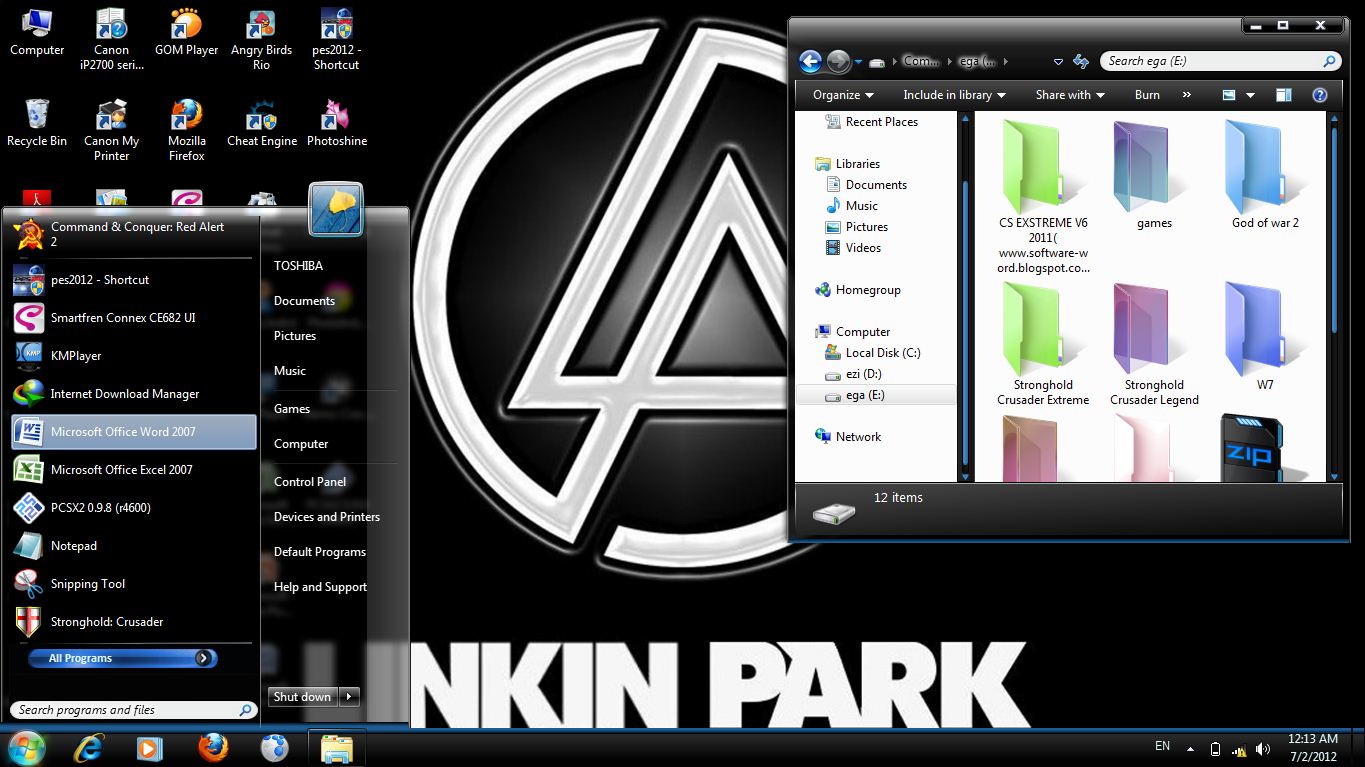This screenshot has width=1365, height=767.
Task: Open the address bar history dropdown
Action: 1058,62
